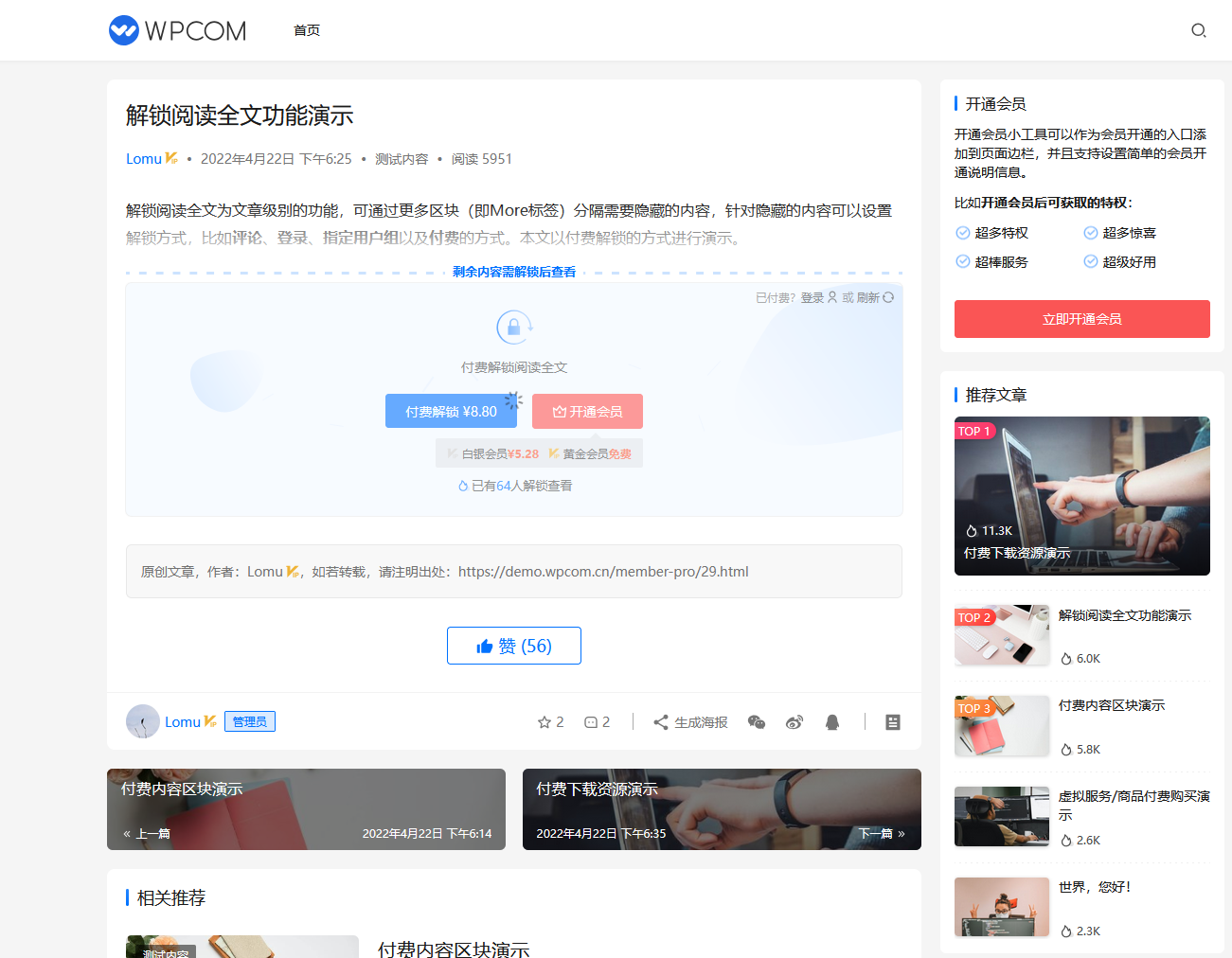Click the search icon in the header
This screenshot has width=1232, height=958.
click(x=1198, y=30)
